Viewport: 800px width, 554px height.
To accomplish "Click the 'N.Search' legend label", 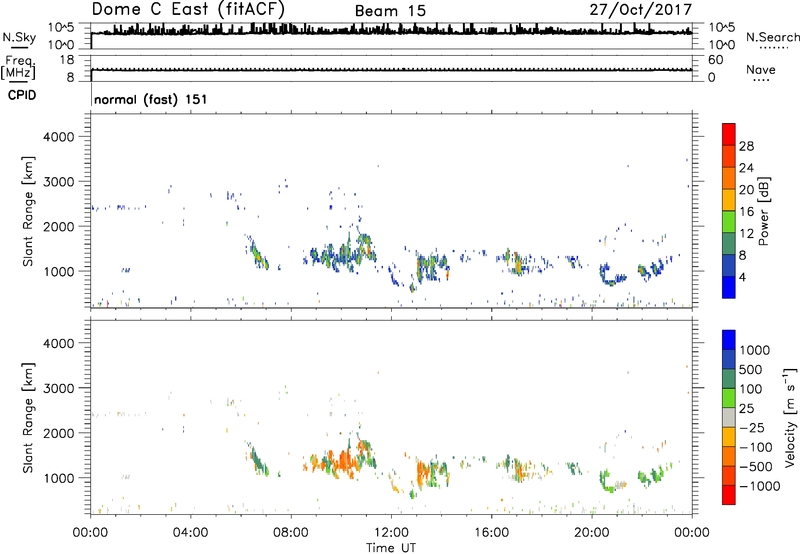I will 773,37.
